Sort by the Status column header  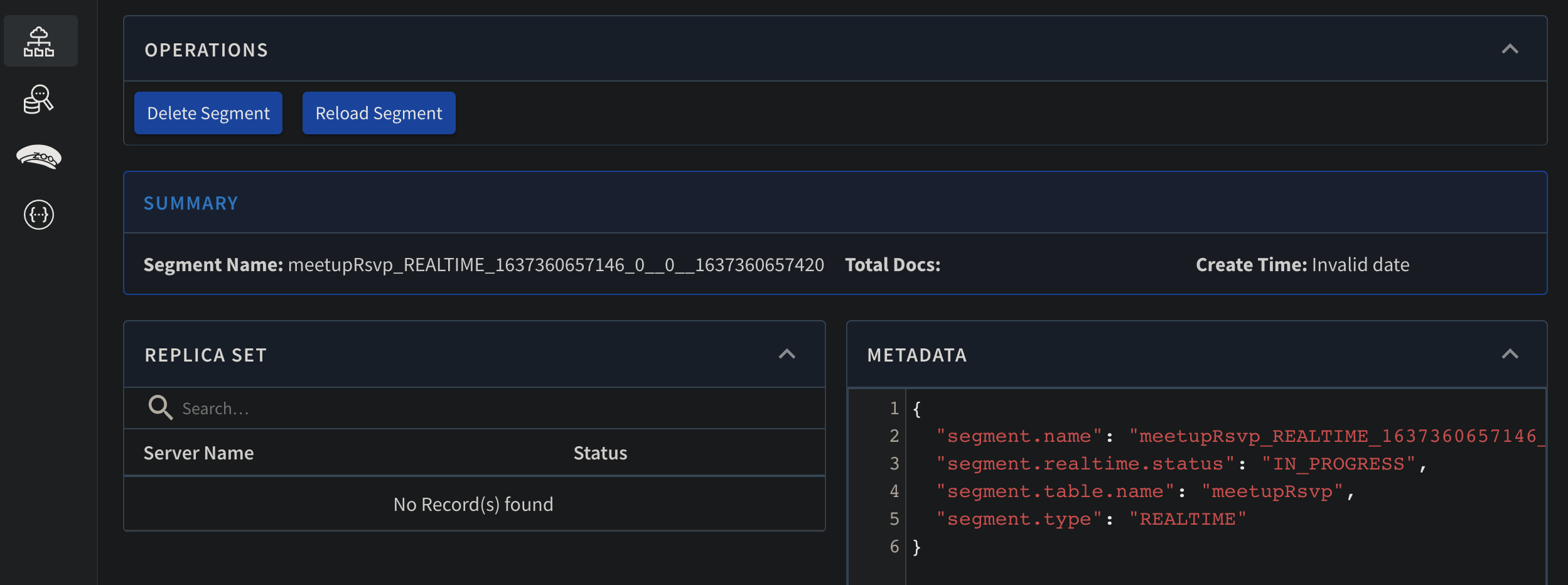(x=600, y=453)
